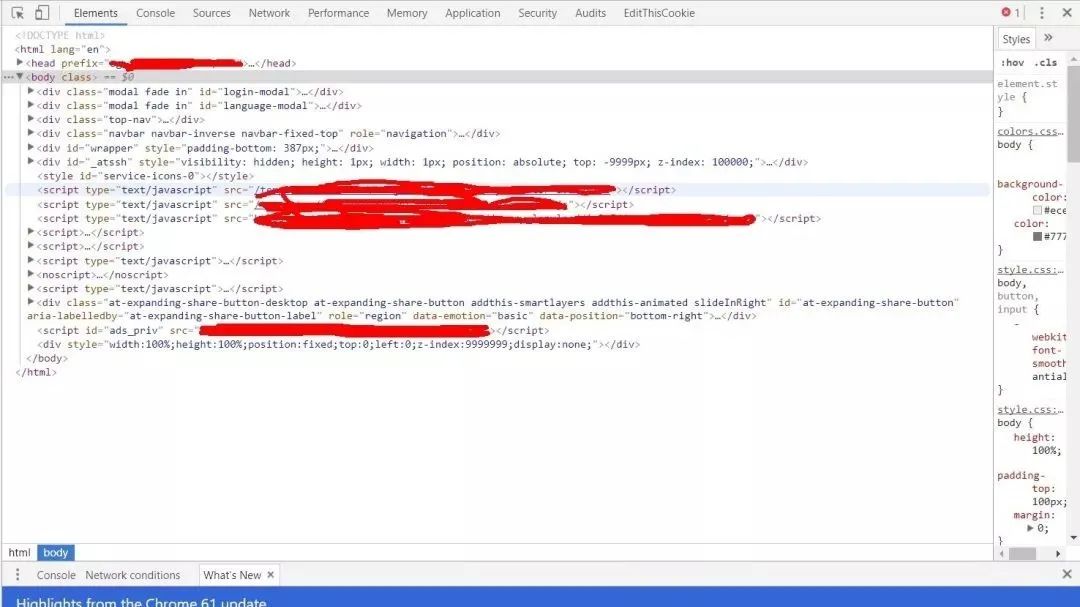Select the display:none fixed div row

(x=338, y=344)
